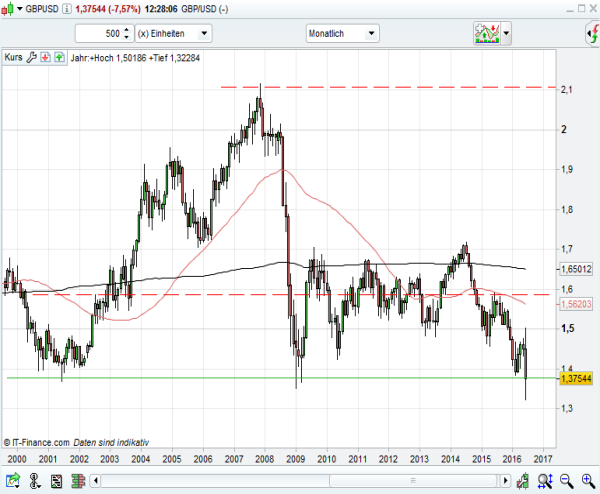Click the scroll right arrow of chart scrollbar

tap(506, 481)
